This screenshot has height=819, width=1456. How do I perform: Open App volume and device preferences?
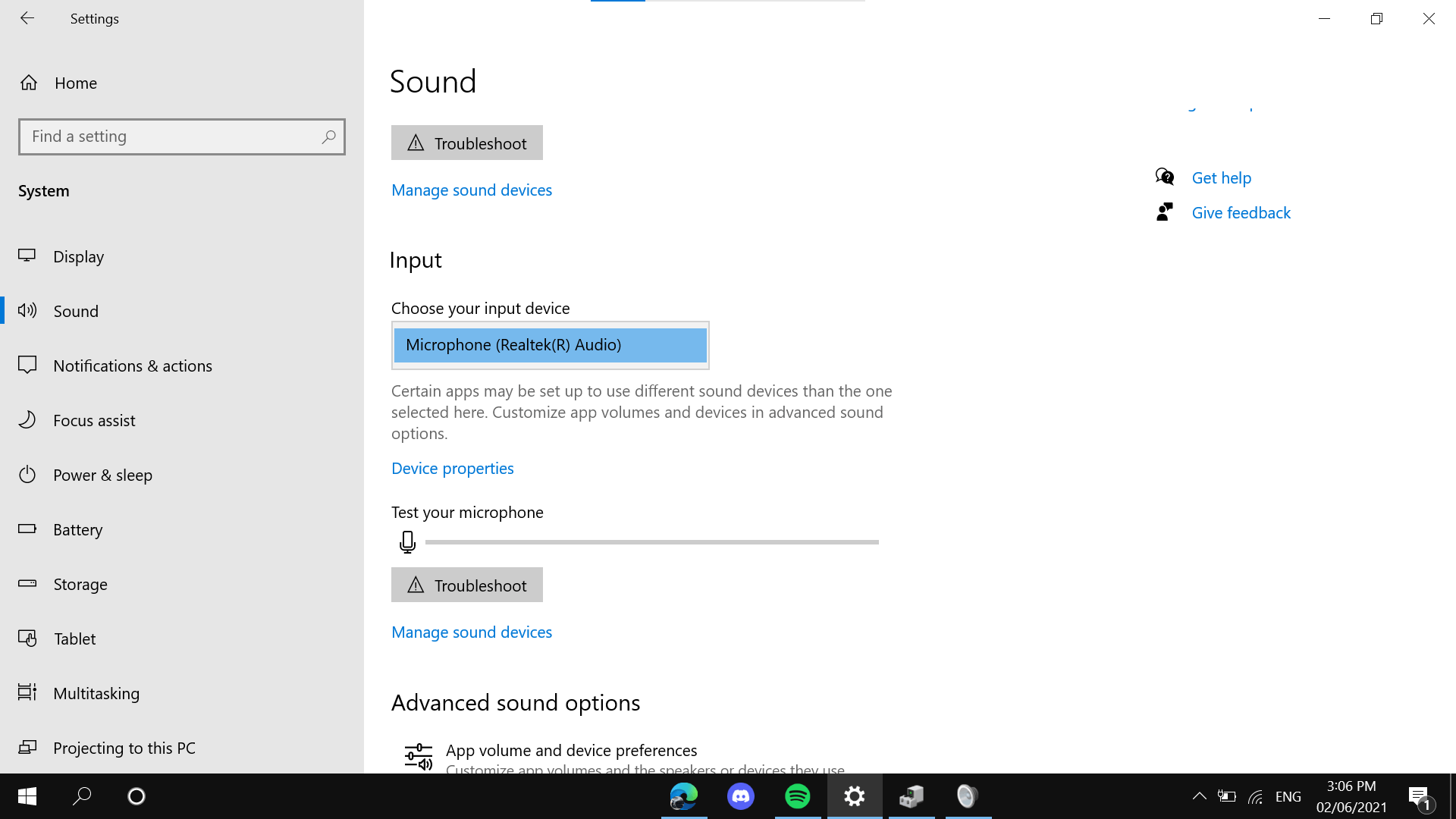pyautogui.click(x=571, y=750)
